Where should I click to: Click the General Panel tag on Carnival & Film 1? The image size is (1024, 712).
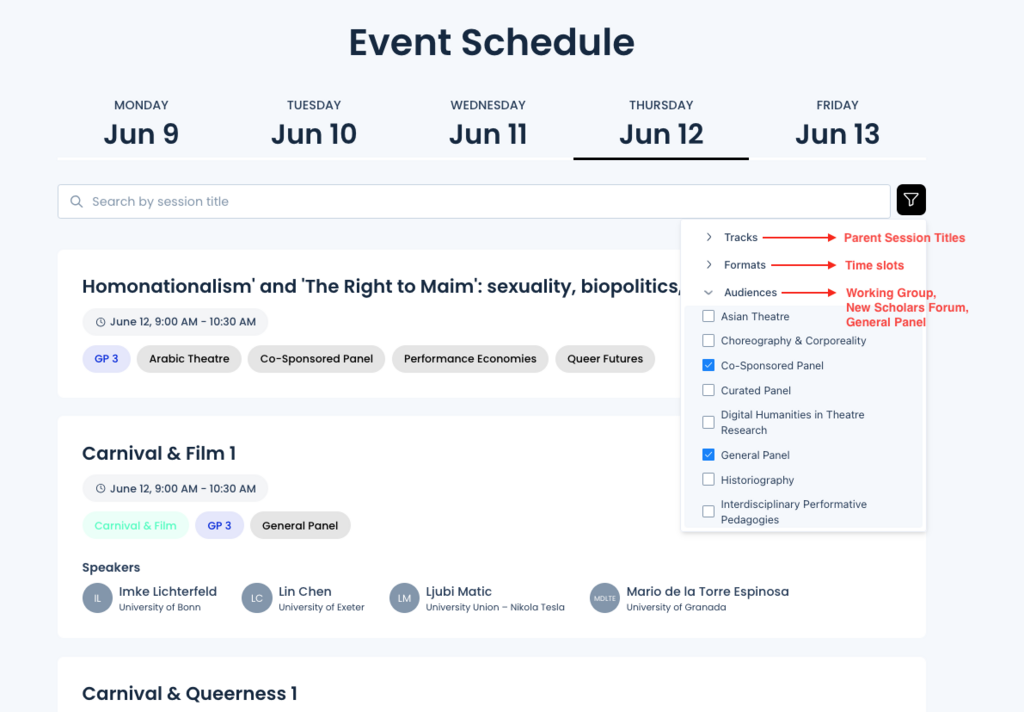click(300, 525)
